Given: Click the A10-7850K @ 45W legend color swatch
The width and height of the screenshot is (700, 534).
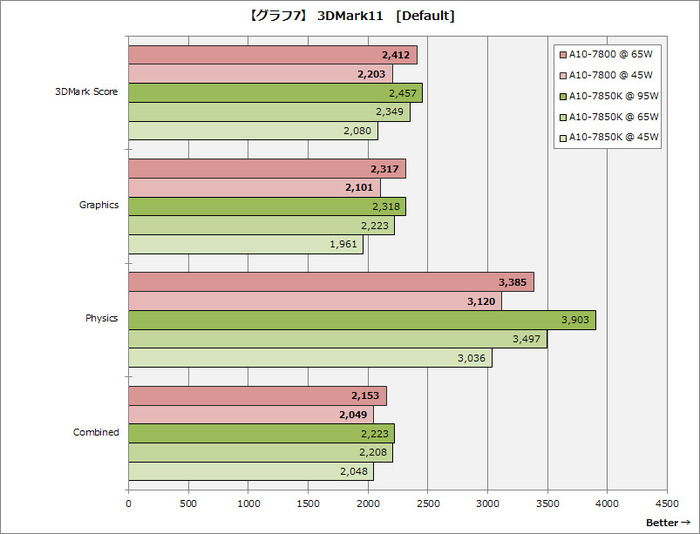Looking at the screenshot, I should coord(563,138).
